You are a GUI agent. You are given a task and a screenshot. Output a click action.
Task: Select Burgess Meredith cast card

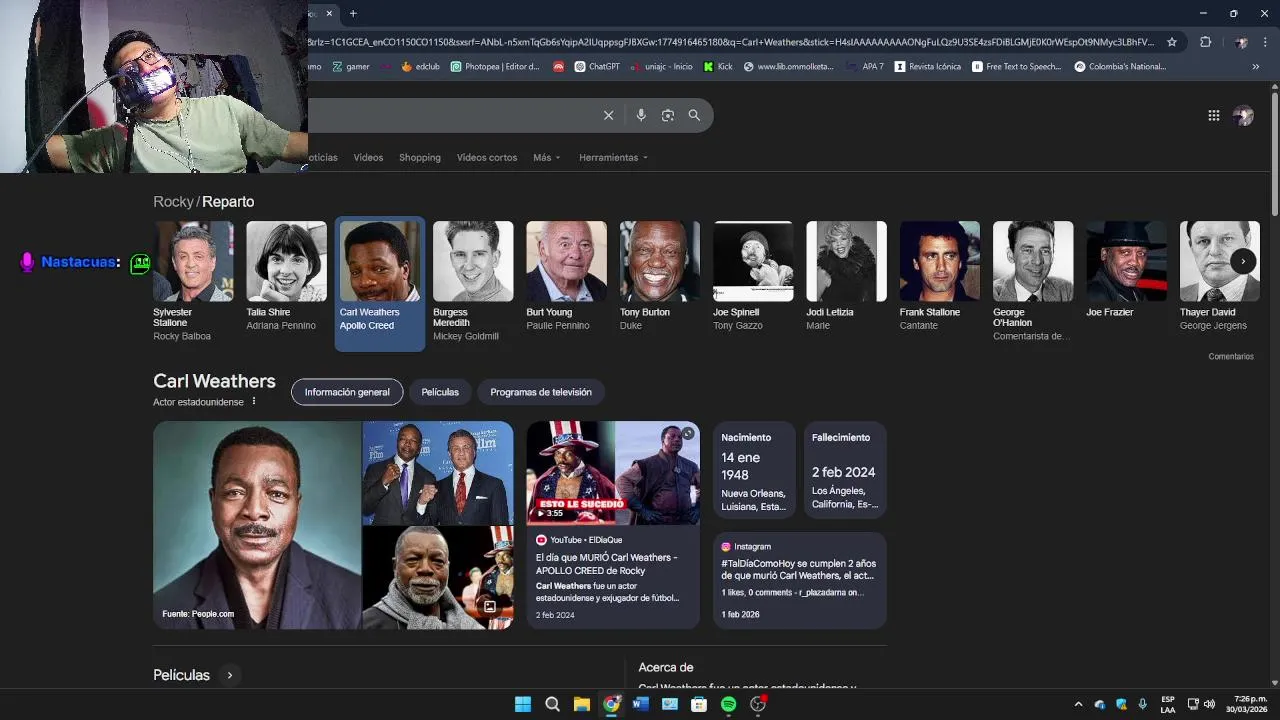click(473, 283)
